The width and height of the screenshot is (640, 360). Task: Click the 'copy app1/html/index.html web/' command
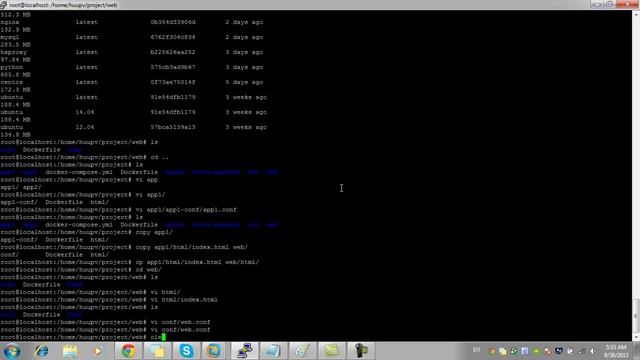(191, 247)
